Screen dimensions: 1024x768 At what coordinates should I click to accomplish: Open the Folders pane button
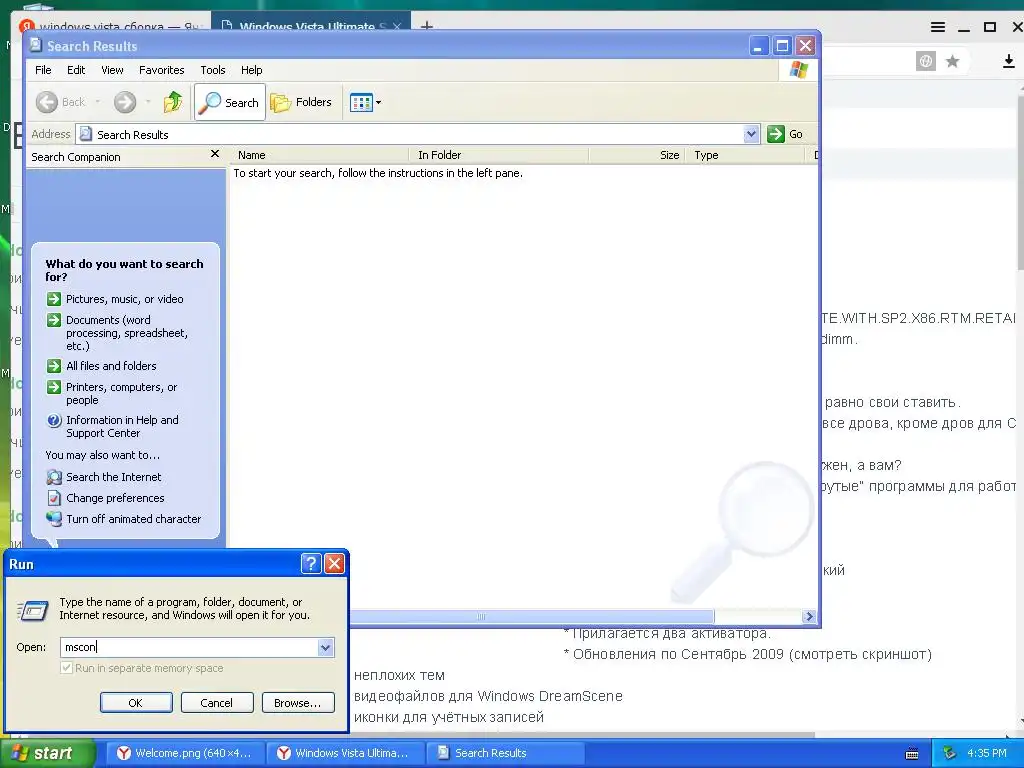[x=302, y=102]
